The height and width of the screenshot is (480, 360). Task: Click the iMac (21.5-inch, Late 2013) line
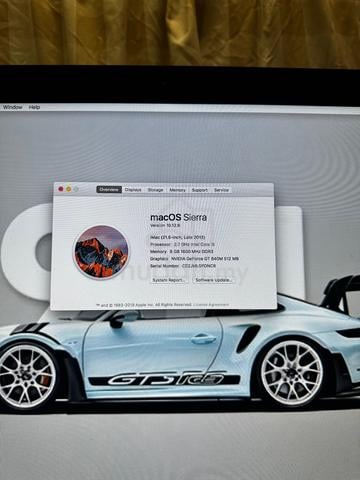pyautogui.click(x=178, y=237)
